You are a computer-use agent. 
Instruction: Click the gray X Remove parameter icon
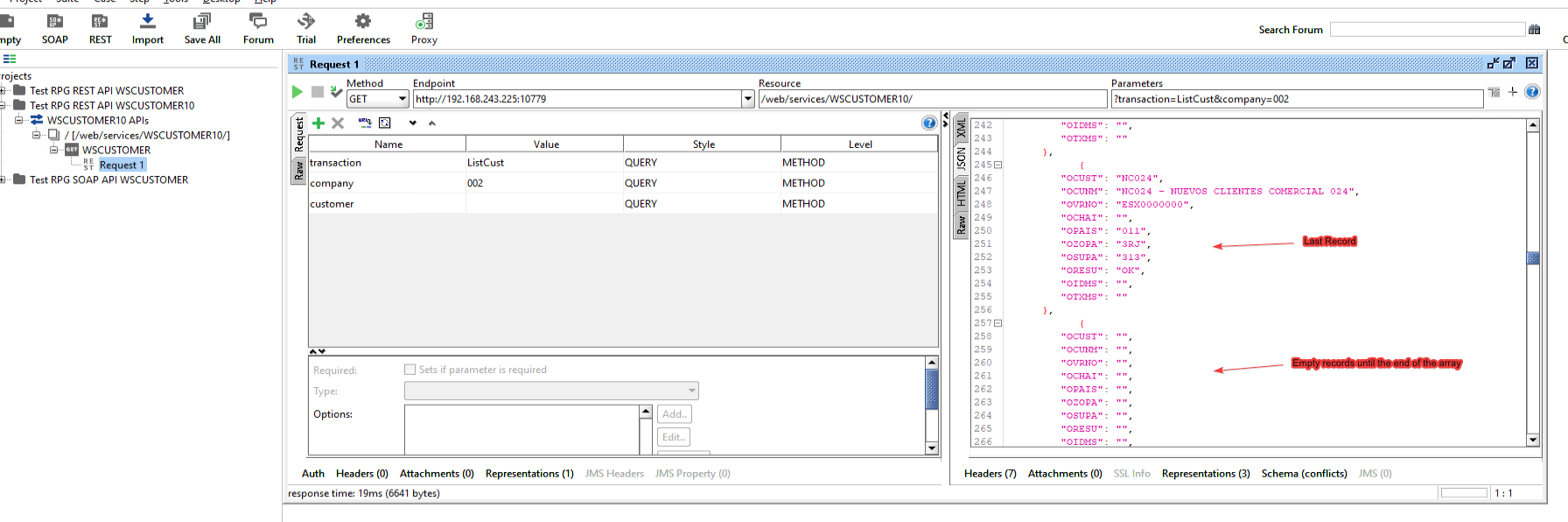(x=338, y=123)
